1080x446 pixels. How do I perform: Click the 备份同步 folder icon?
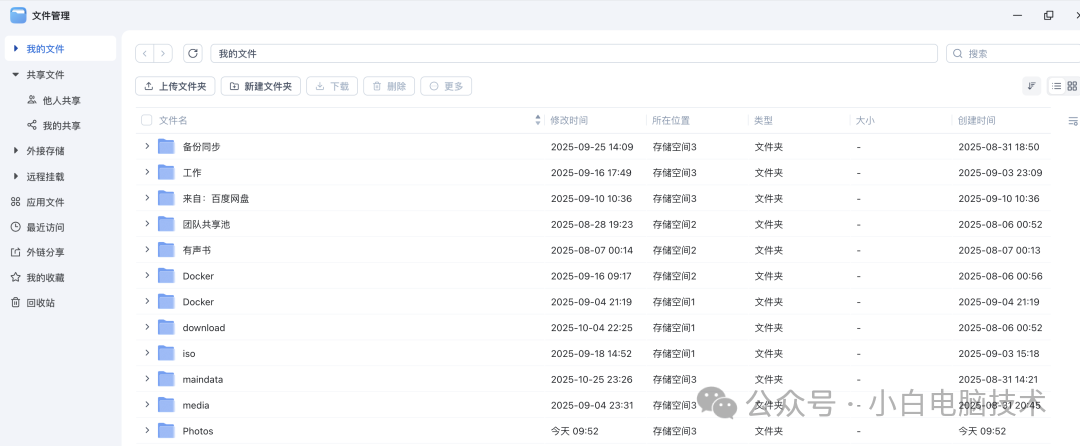pyautogui.click(x=166, y=147)
